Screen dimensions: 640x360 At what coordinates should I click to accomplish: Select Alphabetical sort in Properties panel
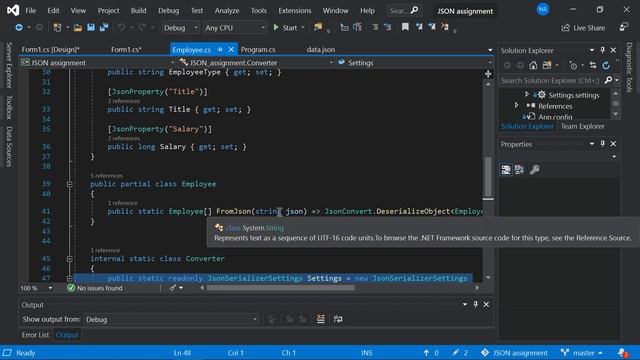pos(519,170)
